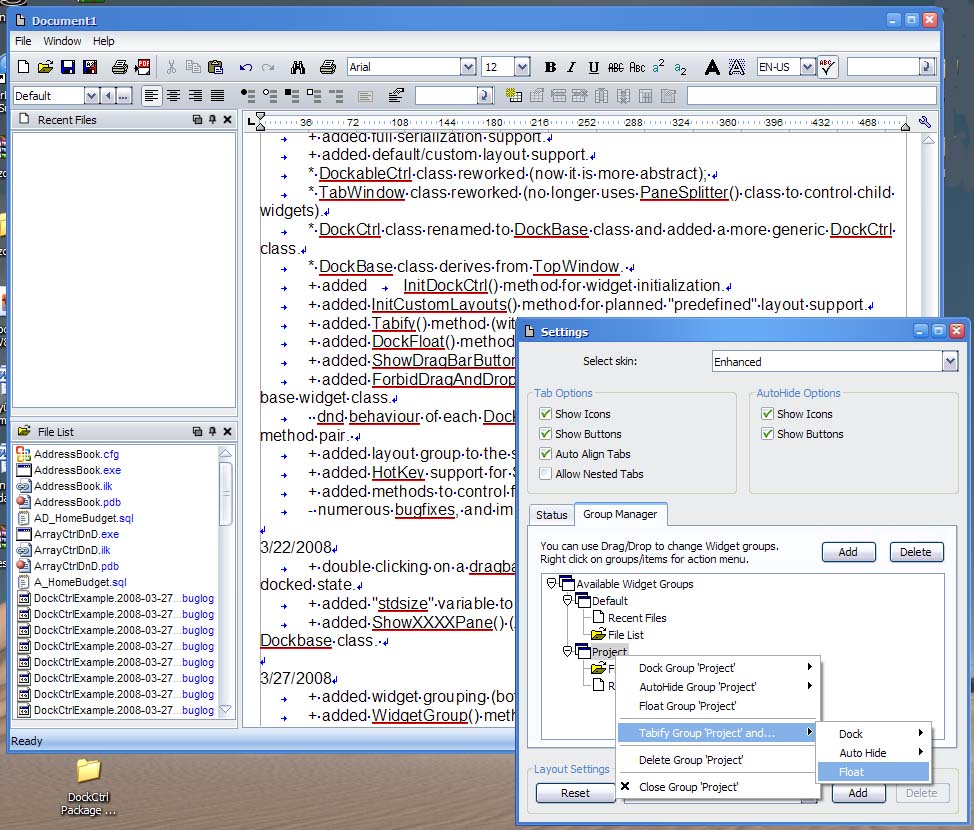Center-align text with toolbar icon
974x830 pixels.
(x=174, y=95)
